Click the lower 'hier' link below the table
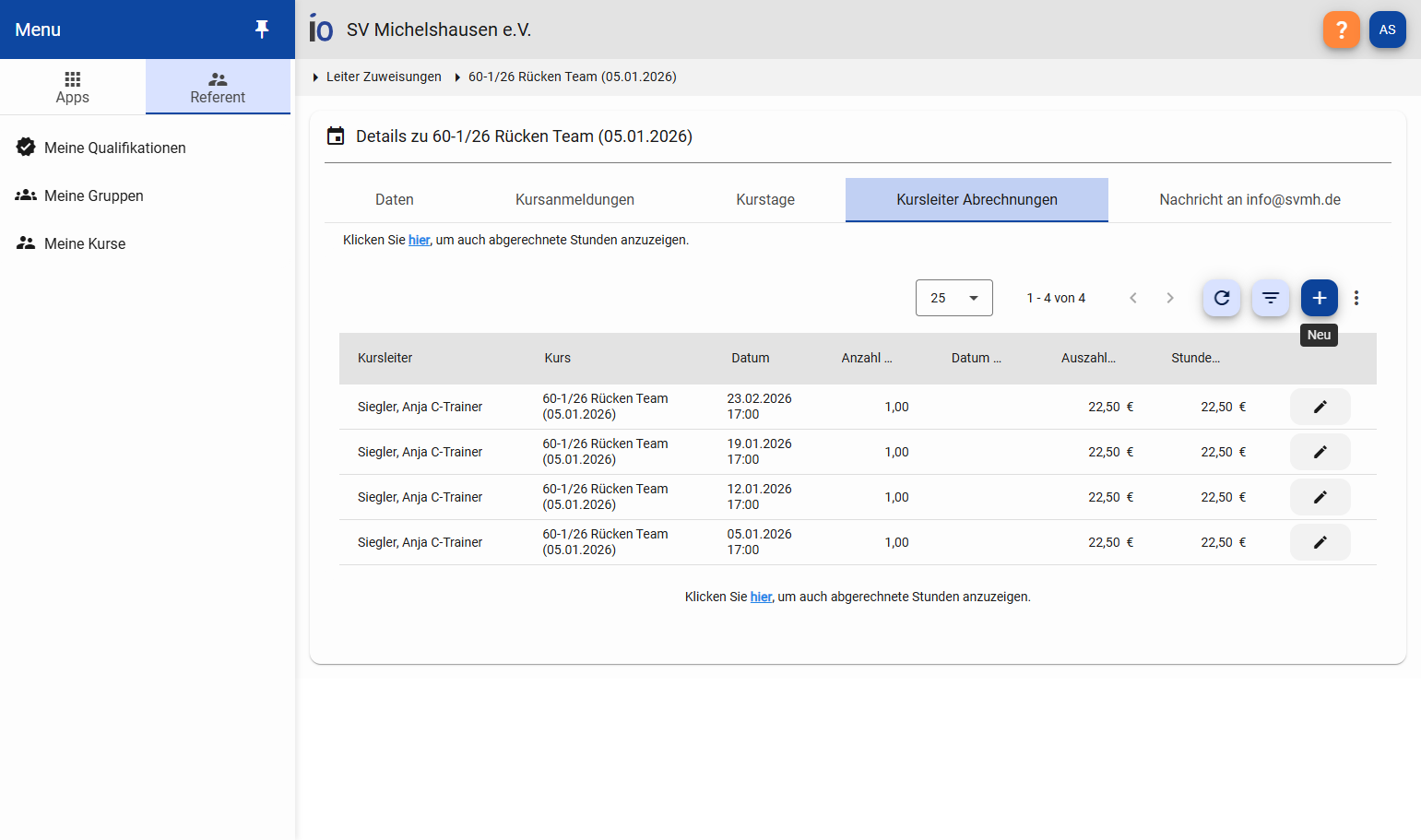 pyautogui.click(x=761, y=597)
